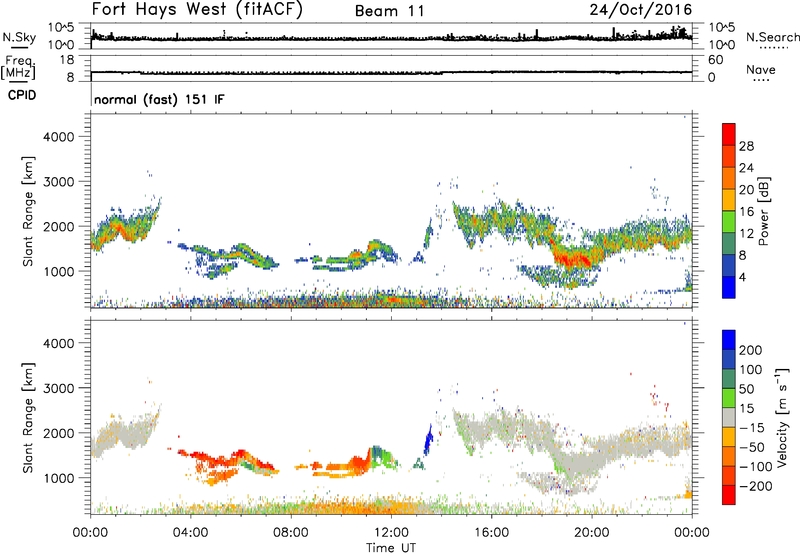Click the "24" power color bar tick
Screen dimensions: 800x554
click(x=746, y=168)
